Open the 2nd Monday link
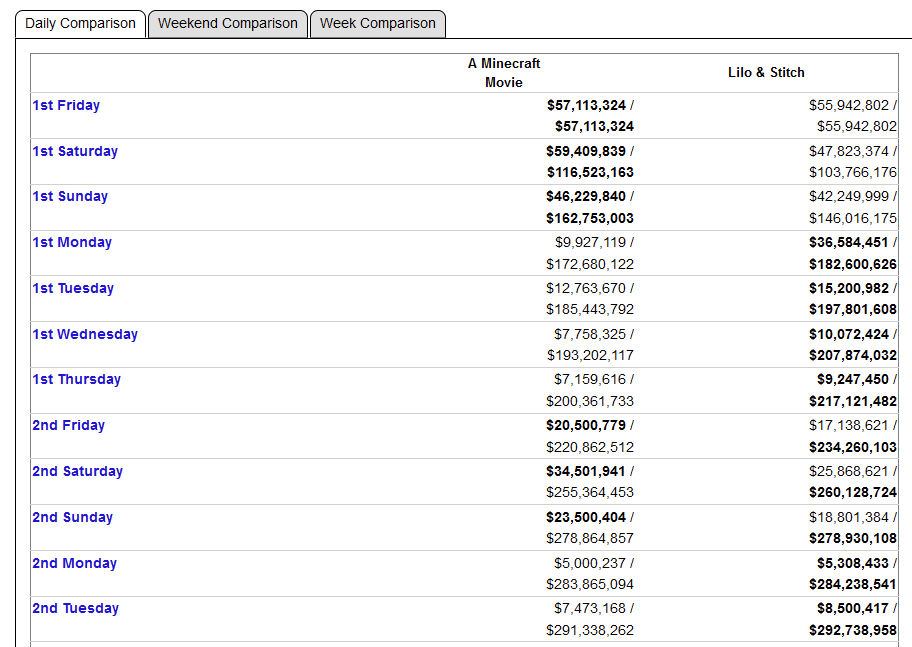Screen dimensions: 912x647 (x=74, y=563)
